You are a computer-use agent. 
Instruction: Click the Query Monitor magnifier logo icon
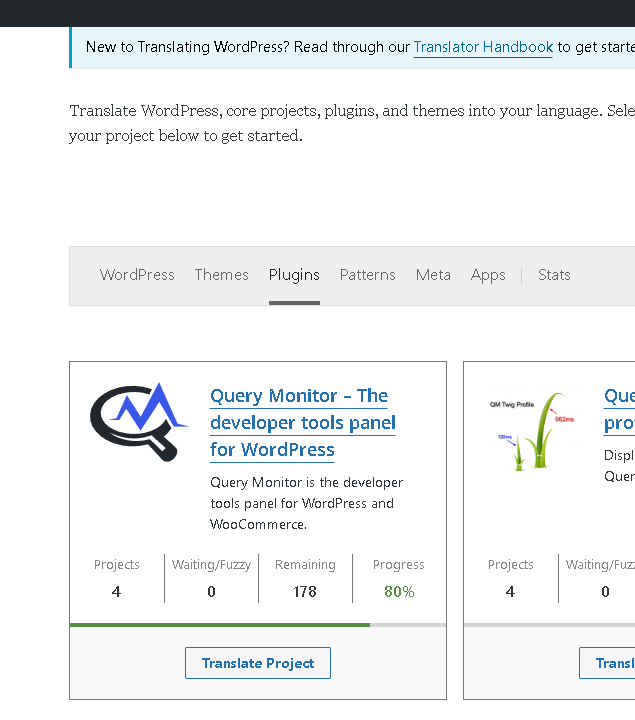[x=138, y=421]
